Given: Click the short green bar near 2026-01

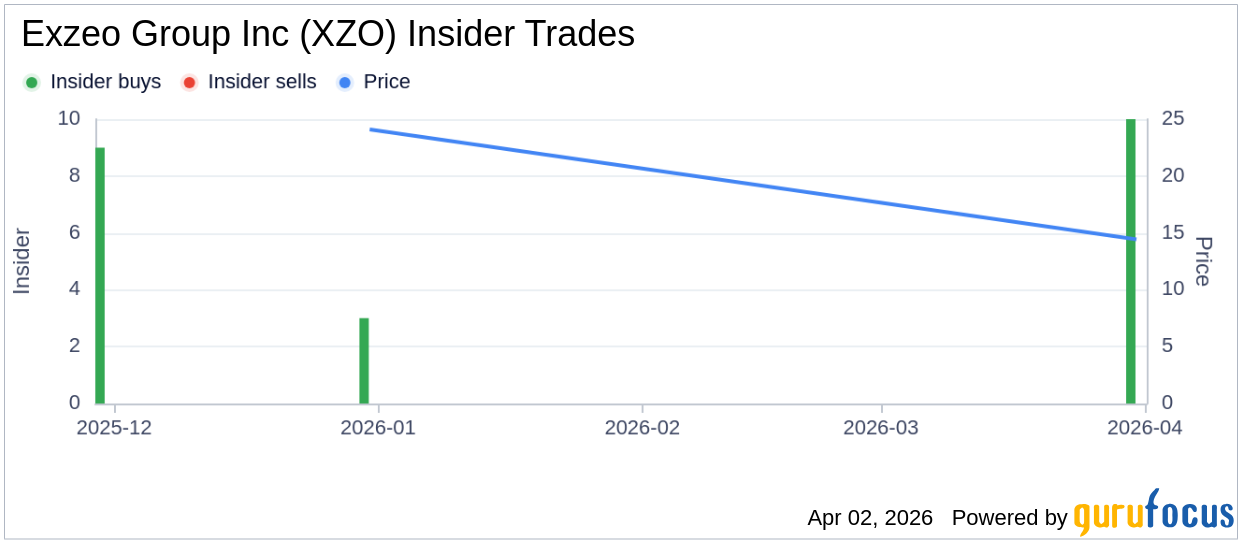Looking at the screenshot, I should point(364,360).
